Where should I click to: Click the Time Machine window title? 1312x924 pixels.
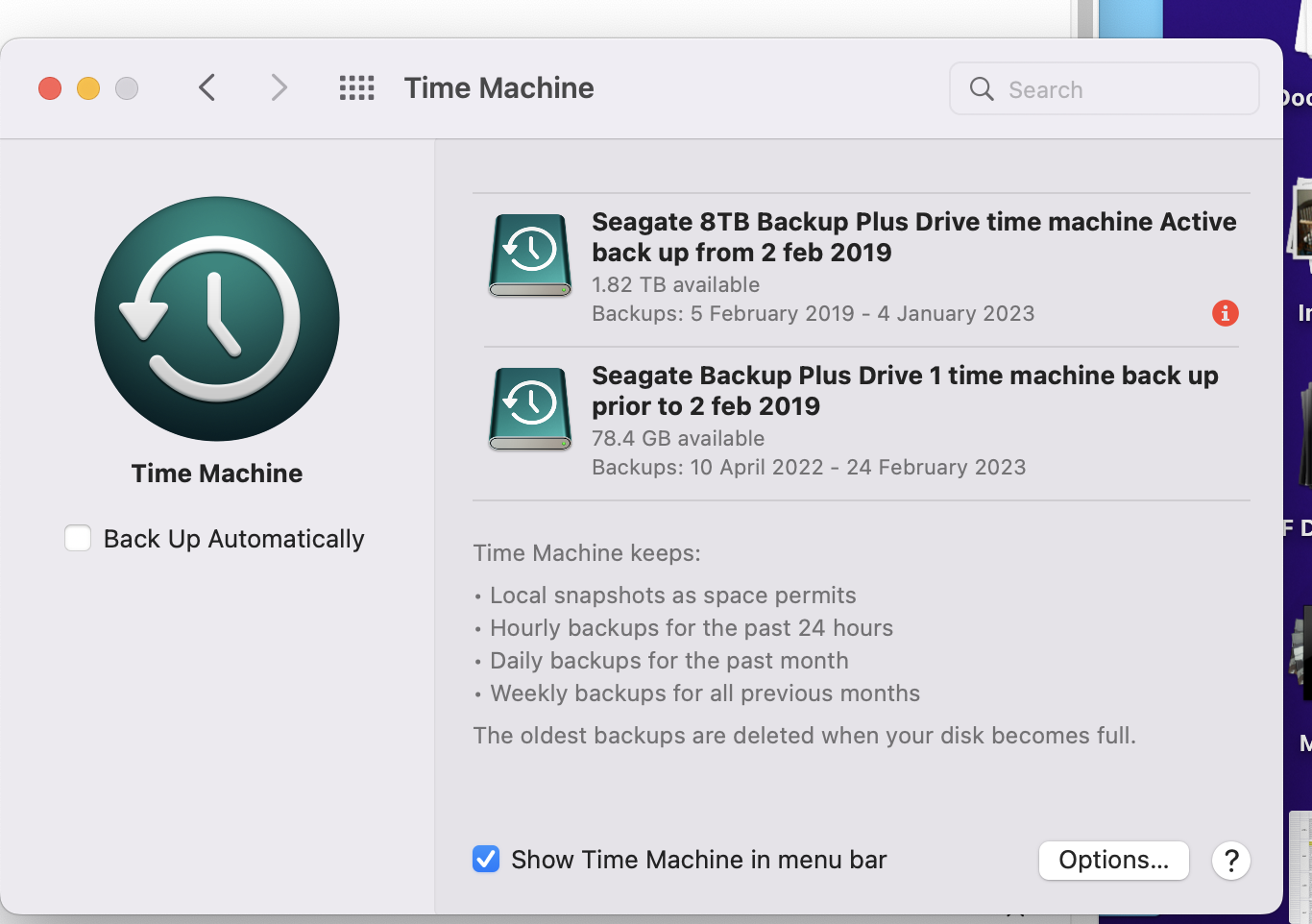pos(499,88)
